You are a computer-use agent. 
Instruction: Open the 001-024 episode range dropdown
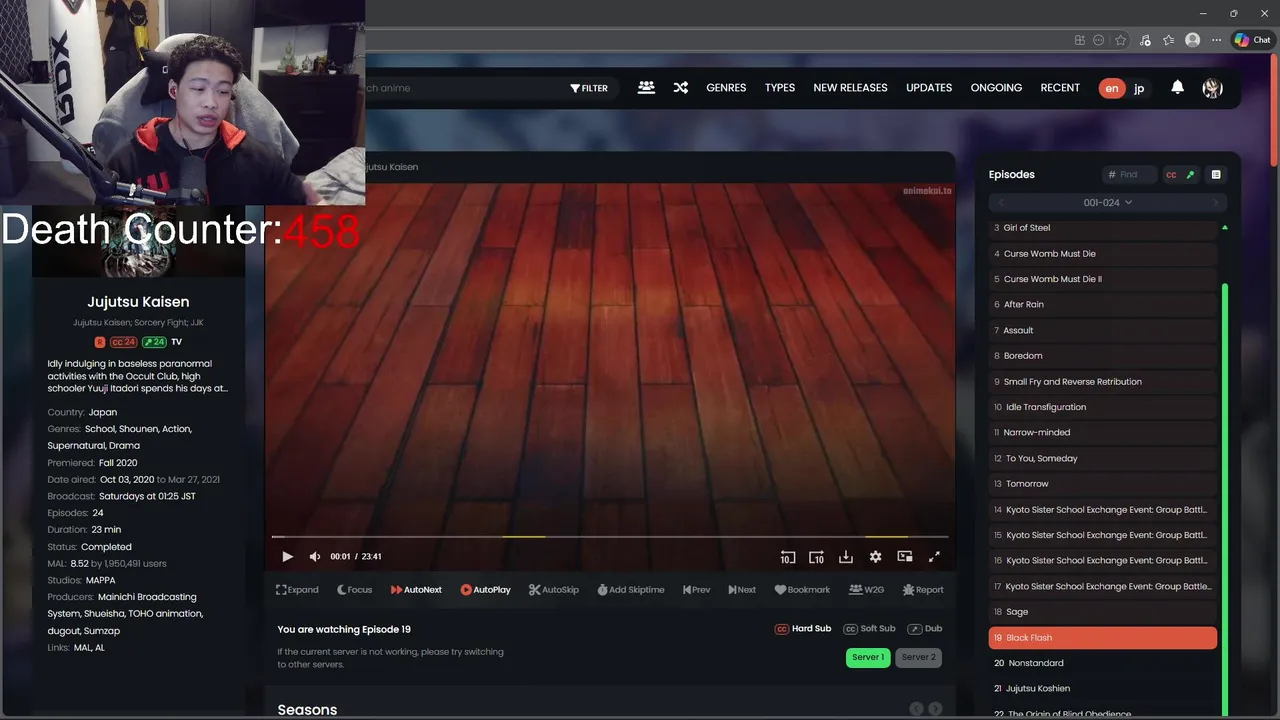[x=1108, y=202]
